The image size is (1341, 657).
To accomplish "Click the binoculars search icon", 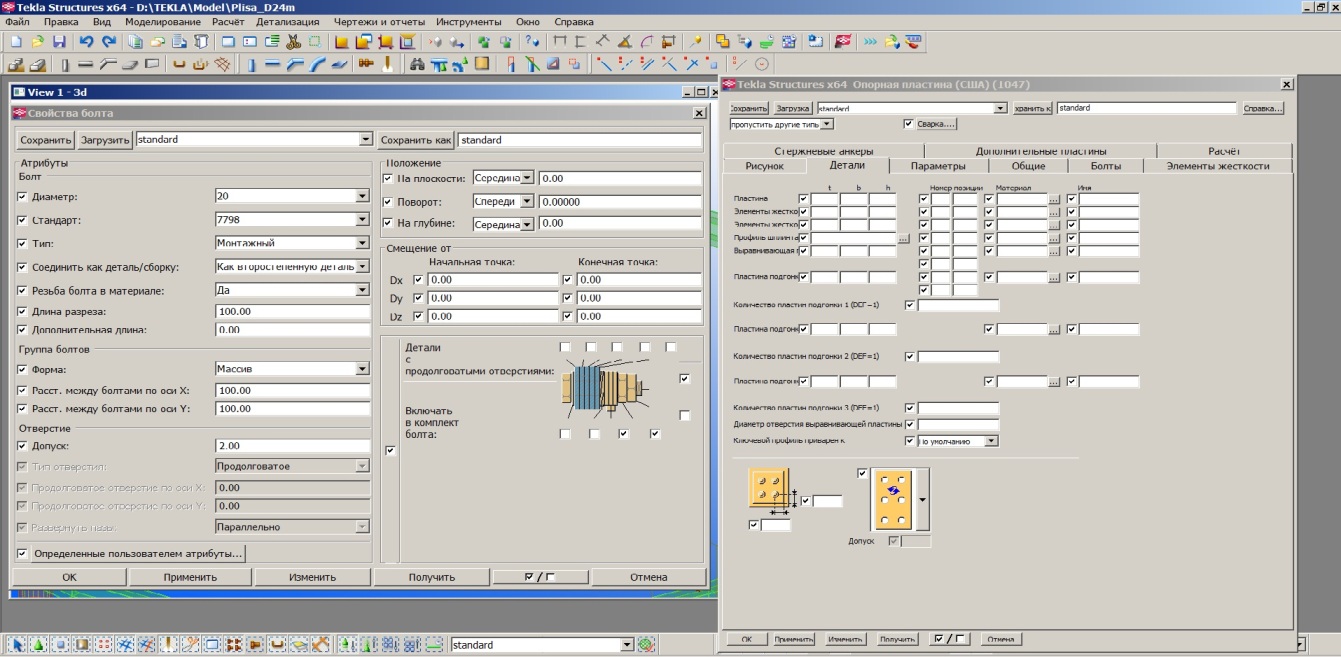I will point(418,65).
